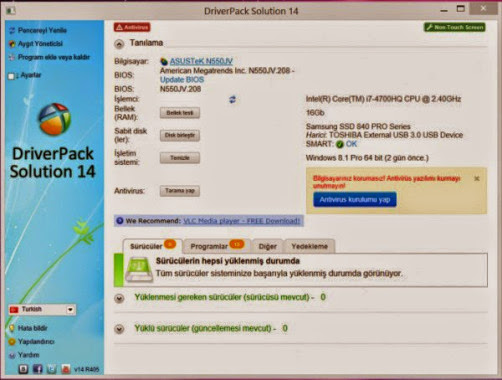502x380 pixels.
Task: Click the 16Gb RAM value
Action: [x=315, y=113]
